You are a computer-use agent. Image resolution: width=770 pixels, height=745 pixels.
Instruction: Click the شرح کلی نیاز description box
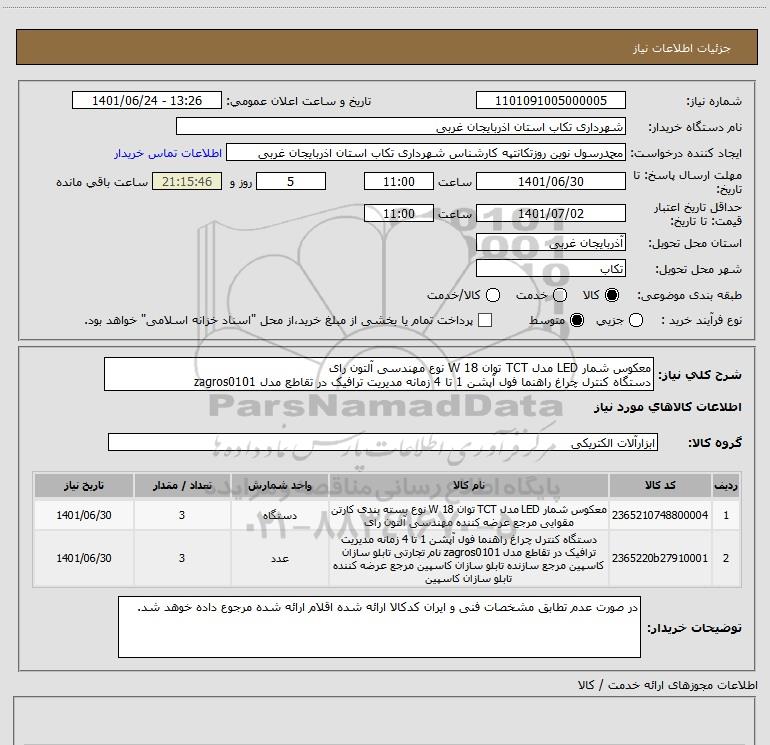379,374
